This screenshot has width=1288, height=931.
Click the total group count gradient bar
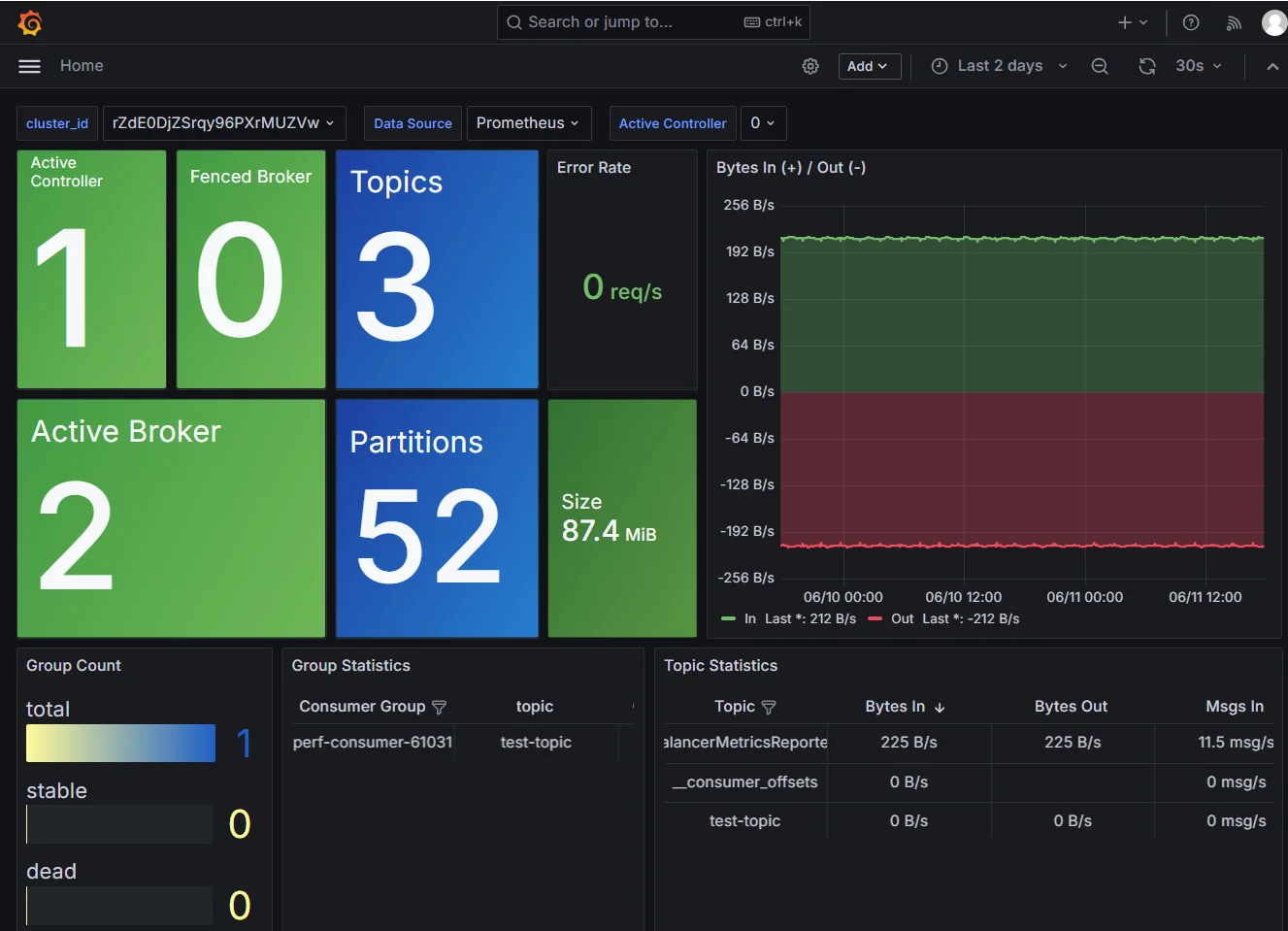coord(121,743)
